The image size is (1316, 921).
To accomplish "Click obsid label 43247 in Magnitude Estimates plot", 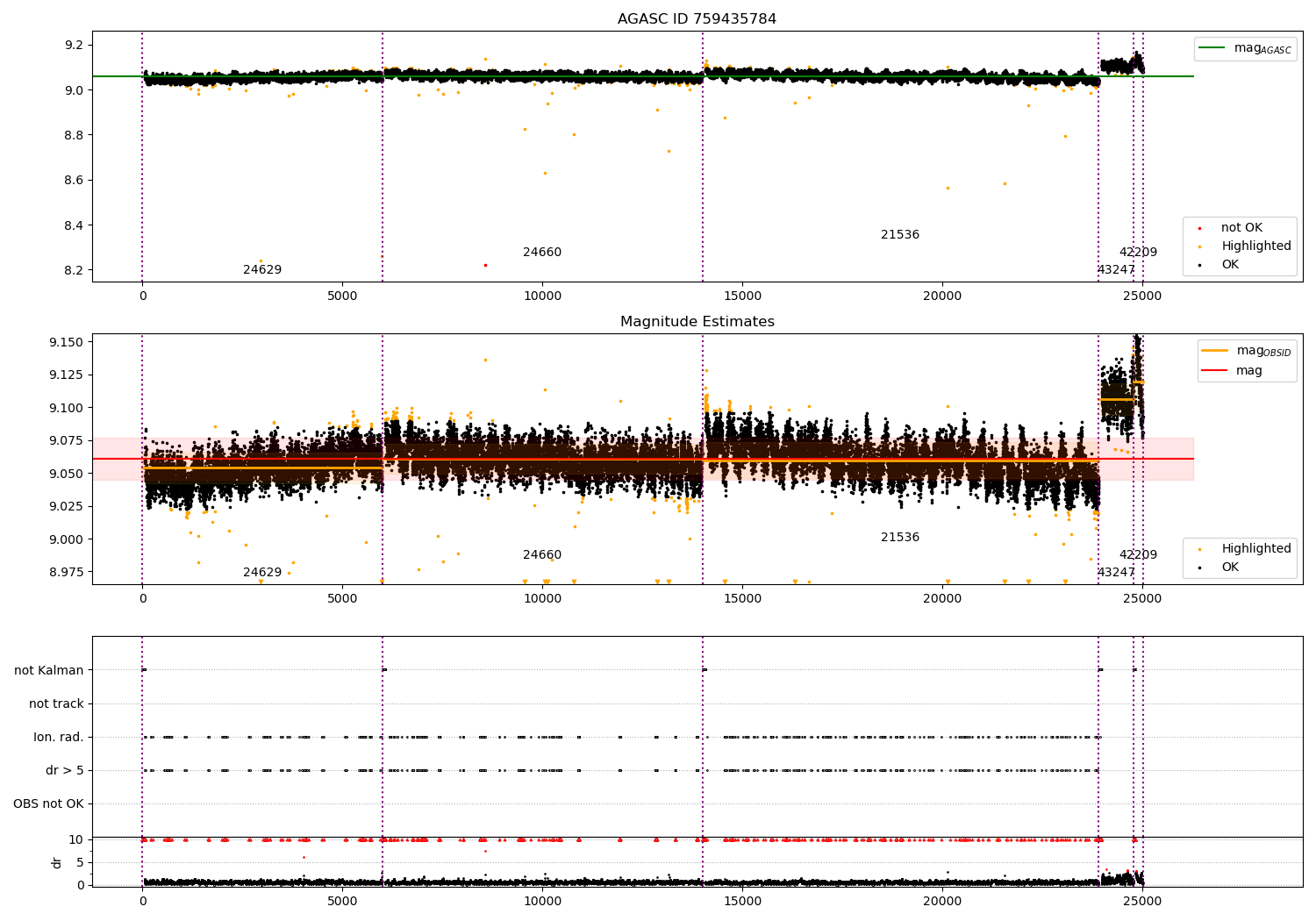I will point(1116,573).
